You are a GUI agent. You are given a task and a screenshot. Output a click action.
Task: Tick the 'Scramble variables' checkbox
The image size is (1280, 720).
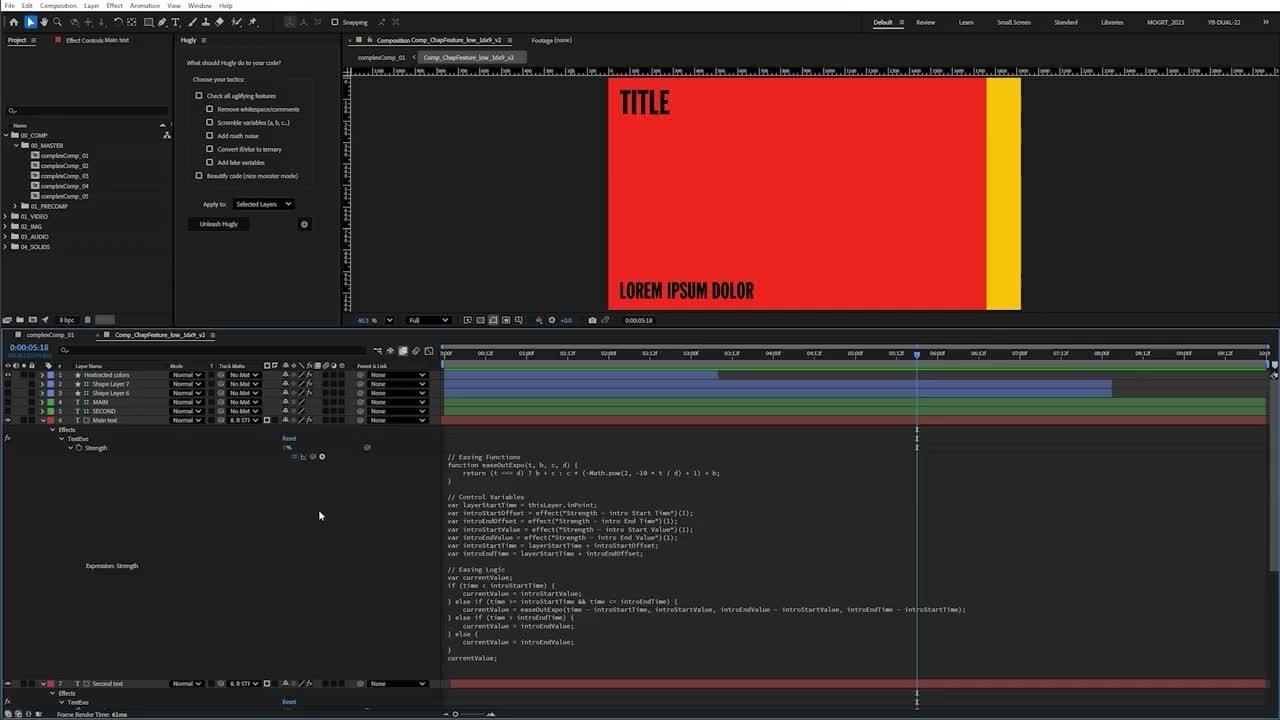[210, 122]
